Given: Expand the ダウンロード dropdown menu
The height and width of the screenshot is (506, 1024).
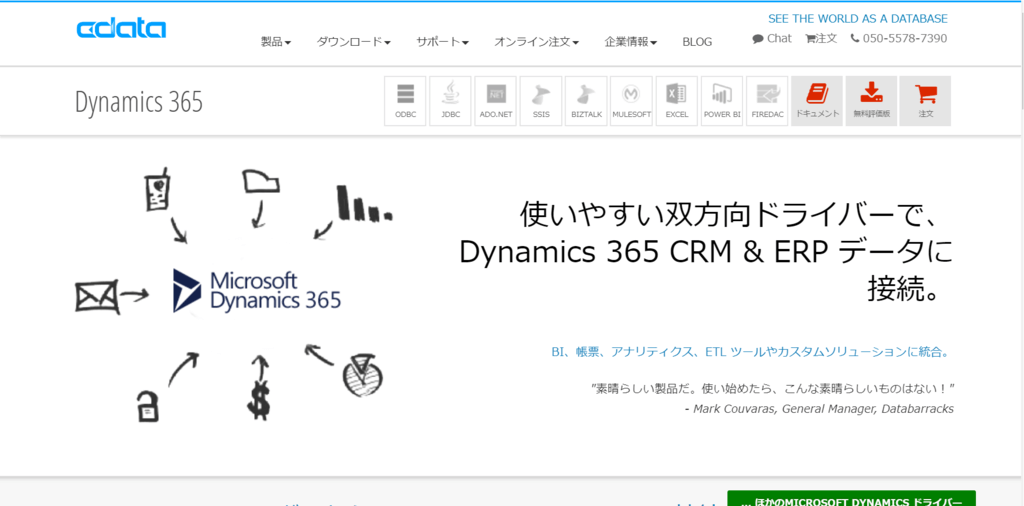Looking at the screenshot, I should 354,42.
